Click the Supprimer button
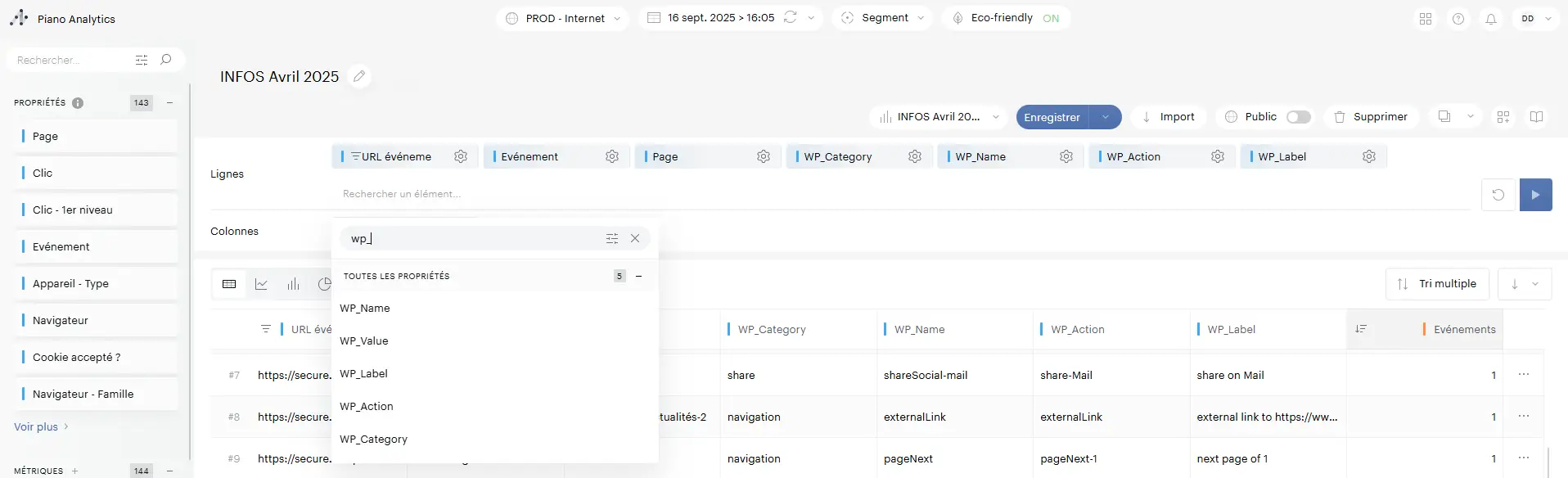The height and width of the screenshot is (478, 1568). pos(1371,117)
